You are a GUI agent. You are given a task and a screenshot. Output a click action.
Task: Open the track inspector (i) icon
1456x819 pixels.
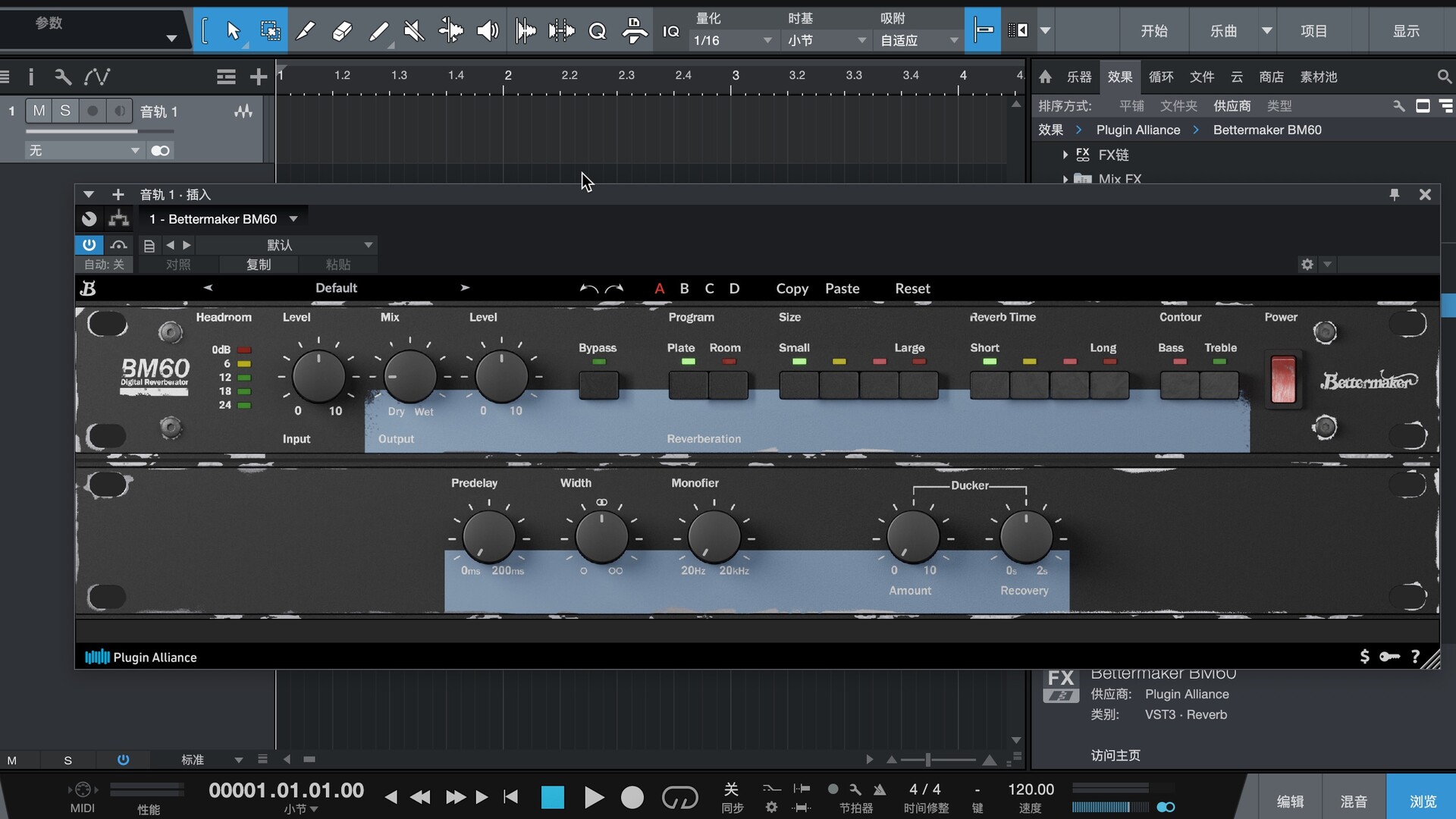click(31, 77)
